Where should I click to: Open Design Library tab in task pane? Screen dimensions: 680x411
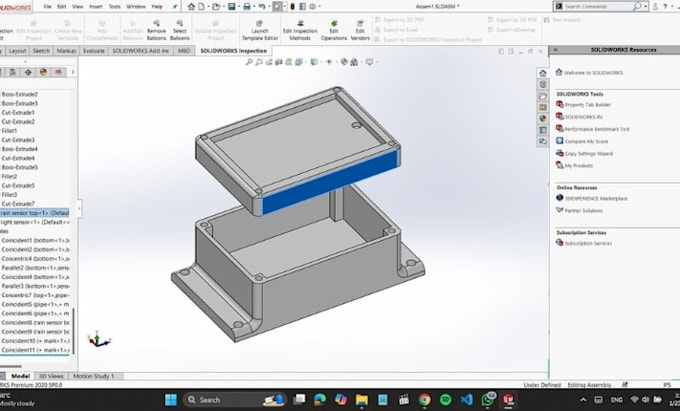543,84
